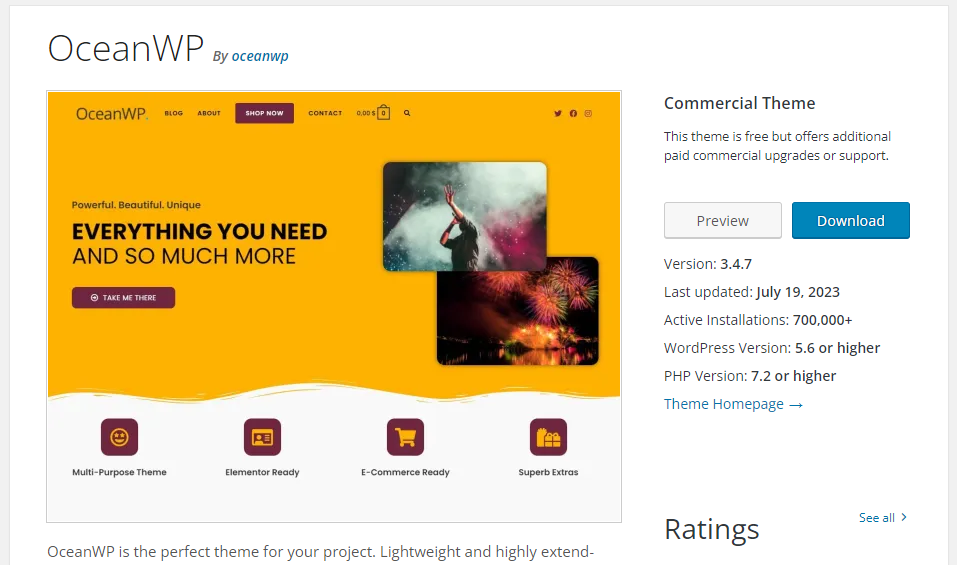Screen dimensions: 957x565
Task: Click the Multi-Purpose Theme label
Action: click(x=120, y=472)
